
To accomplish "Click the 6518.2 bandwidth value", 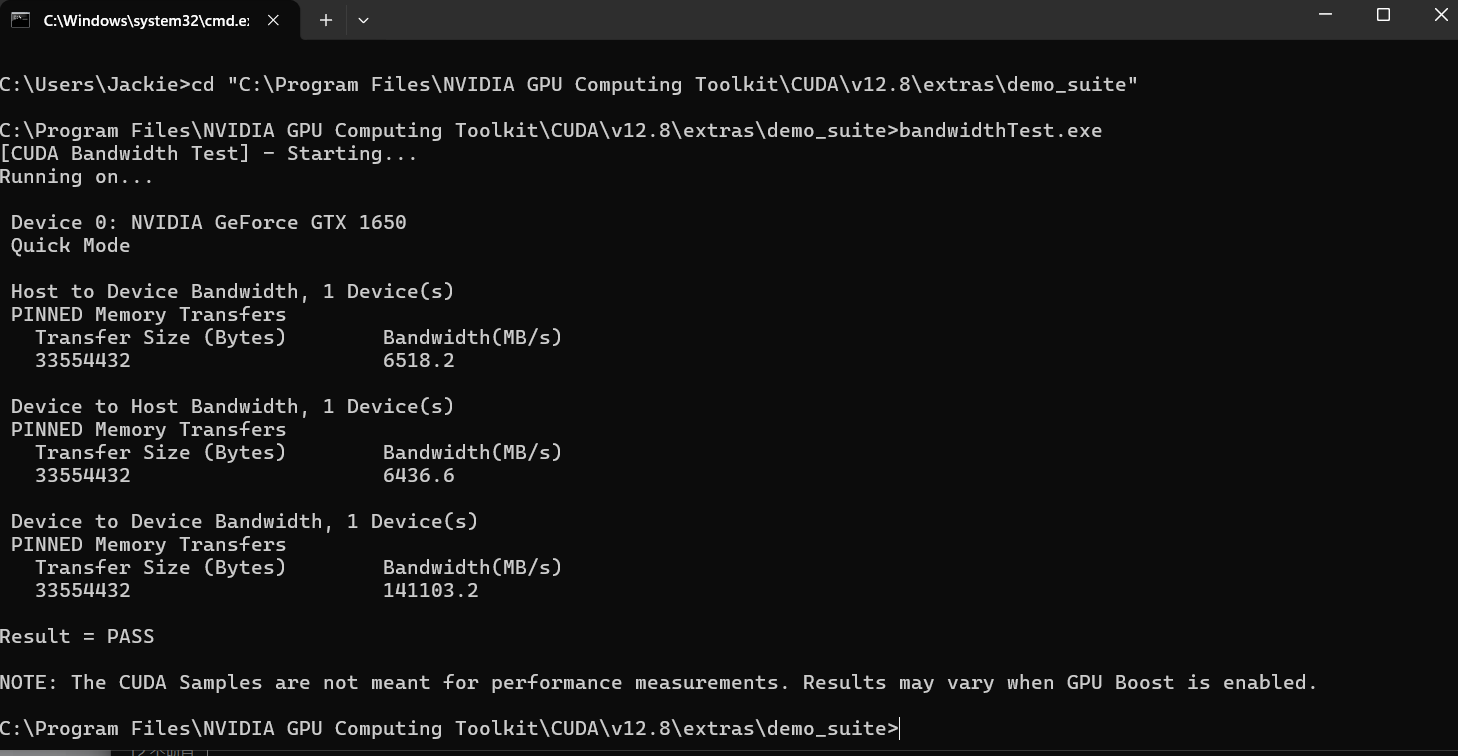I will [x=418, y=361].
